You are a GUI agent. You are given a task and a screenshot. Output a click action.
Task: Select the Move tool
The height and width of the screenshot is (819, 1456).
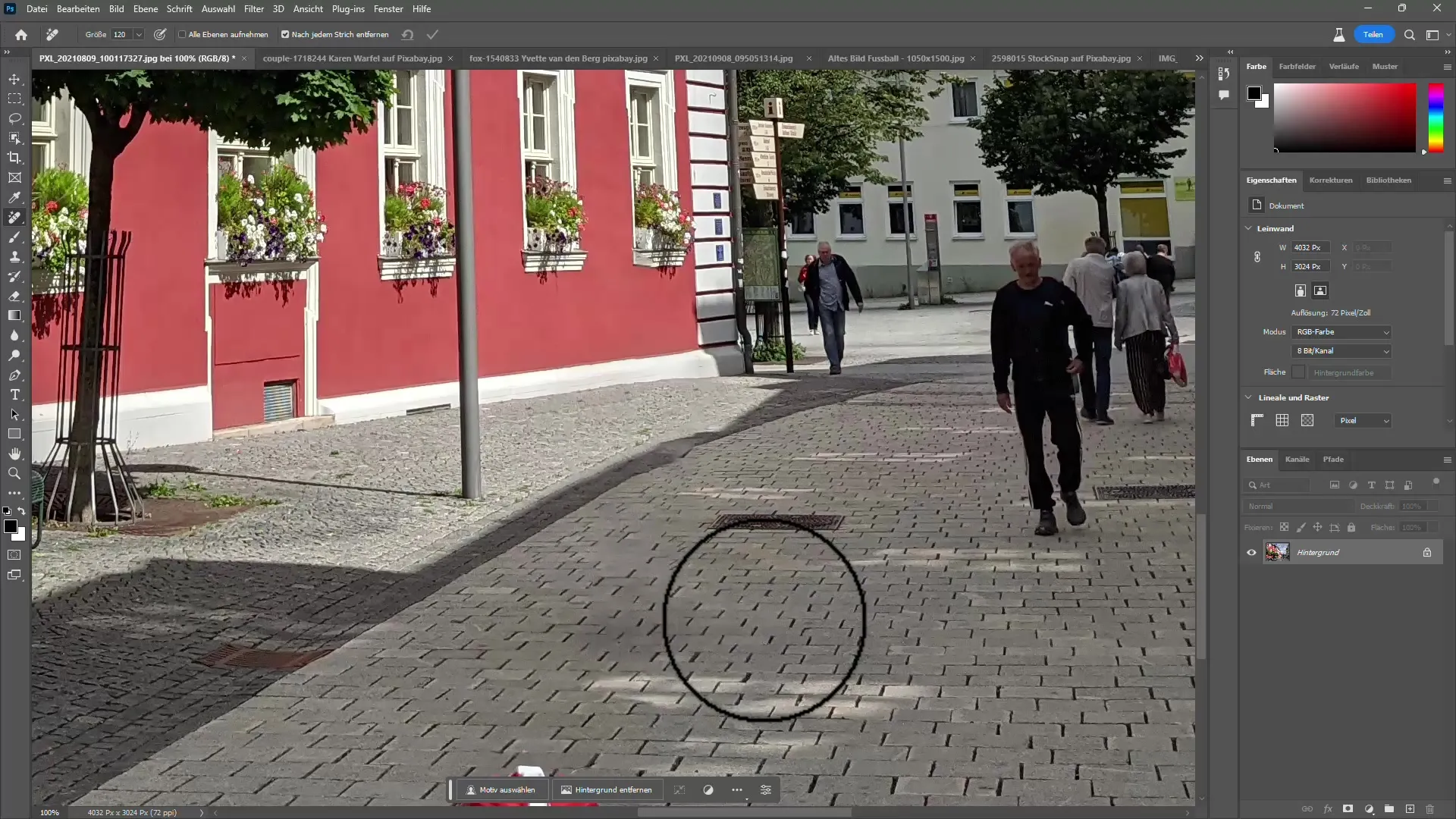click(14, 79)
